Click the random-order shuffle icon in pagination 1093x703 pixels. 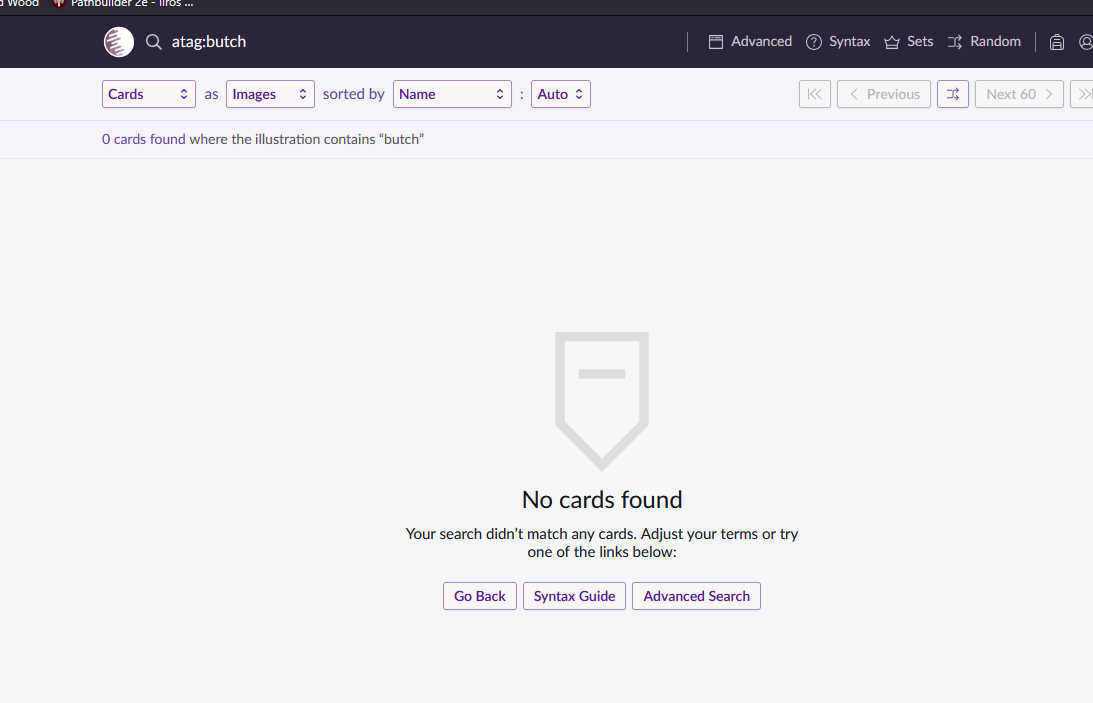(x=952, y=94)
